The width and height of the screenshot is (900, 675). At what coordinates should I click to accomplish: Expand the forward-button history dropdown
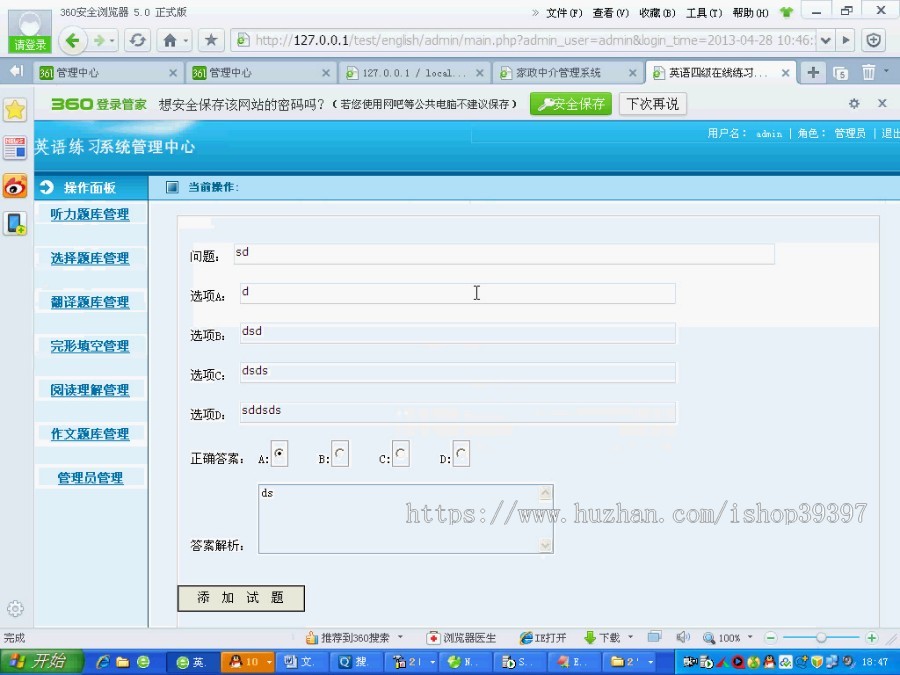tap(112, 41)
